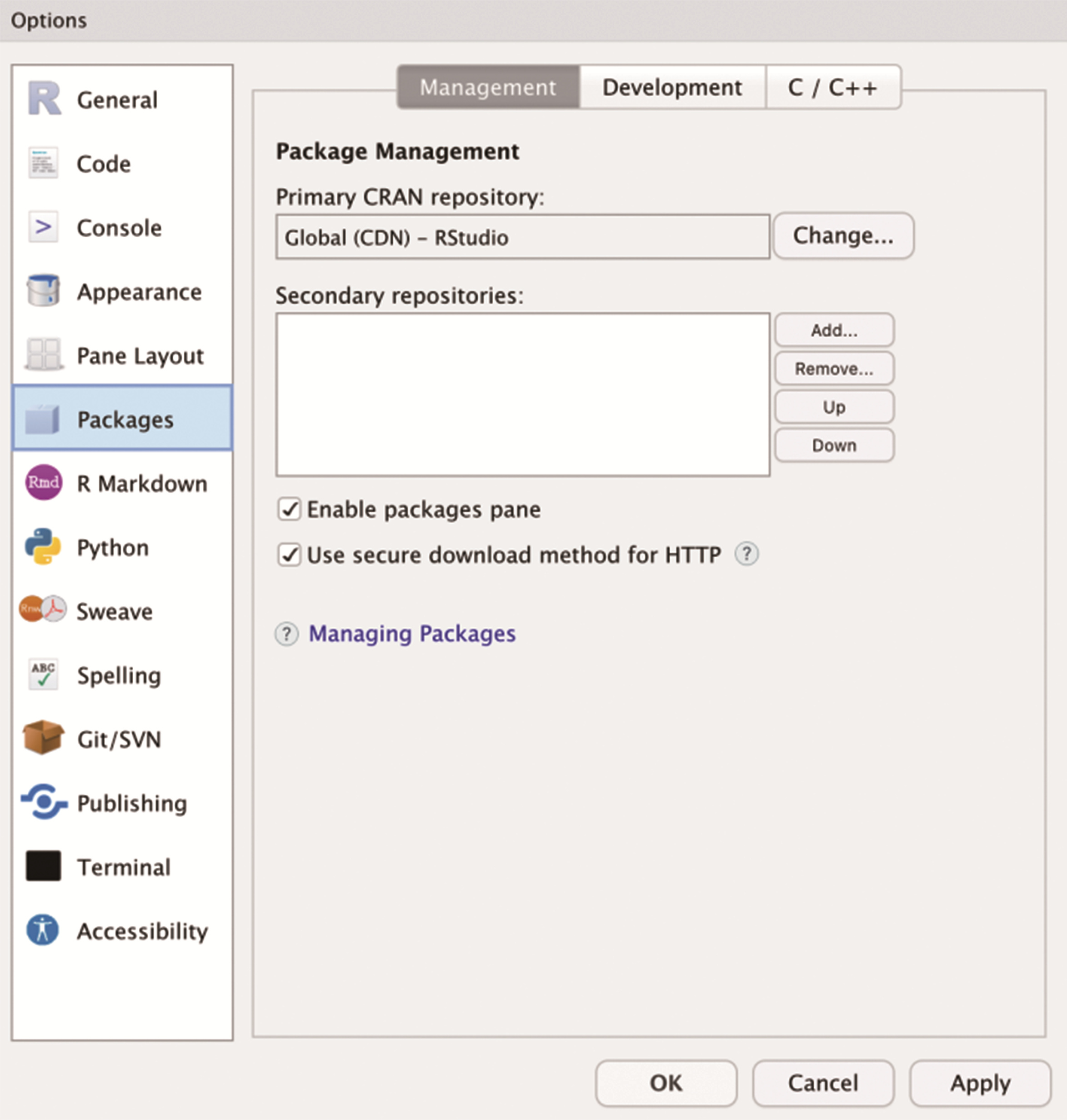
Task: Select the Python label
Action: click(113, 548)
